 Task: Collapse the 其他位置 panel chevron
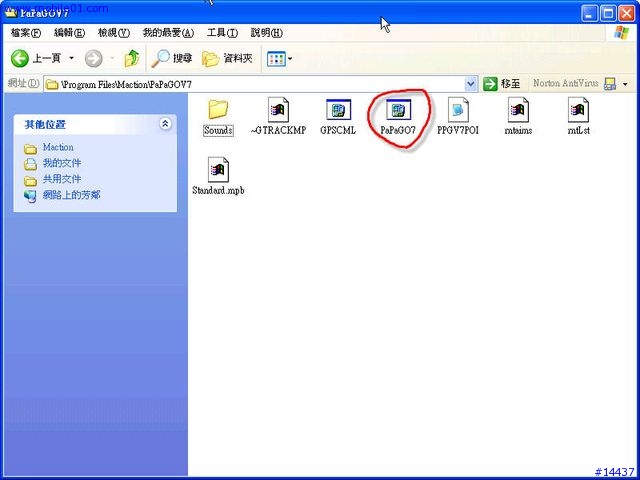(x=165, y=124)
